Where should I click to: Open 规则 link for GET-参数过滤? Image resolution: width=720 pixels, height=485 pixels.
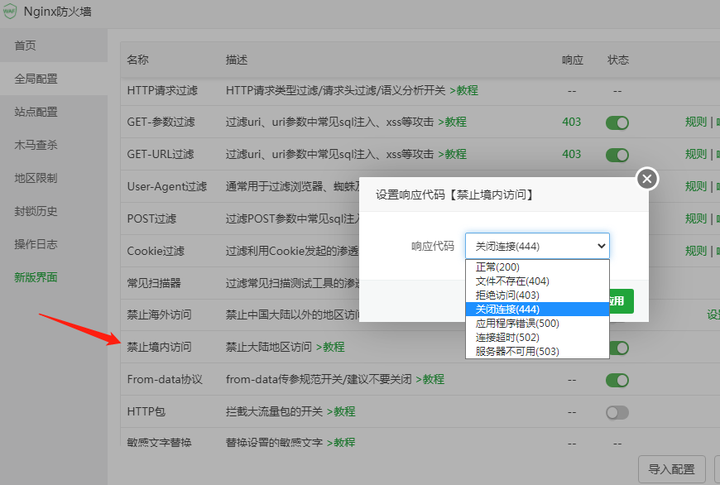[x=696, y=122]
